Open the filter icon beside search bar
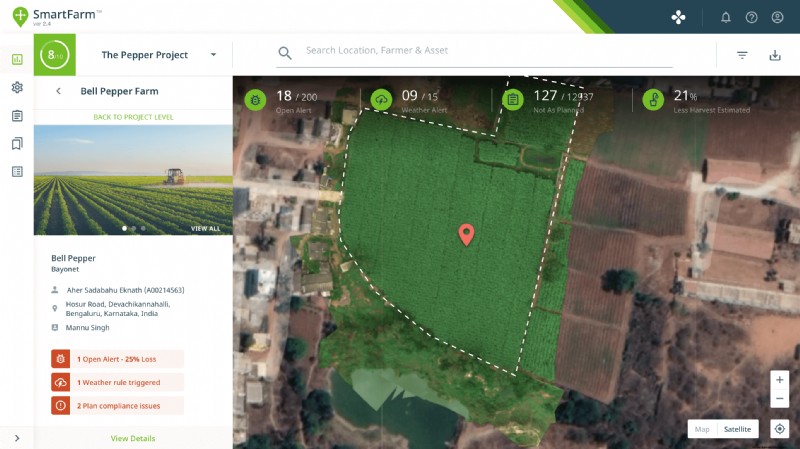 coord(743,55)
